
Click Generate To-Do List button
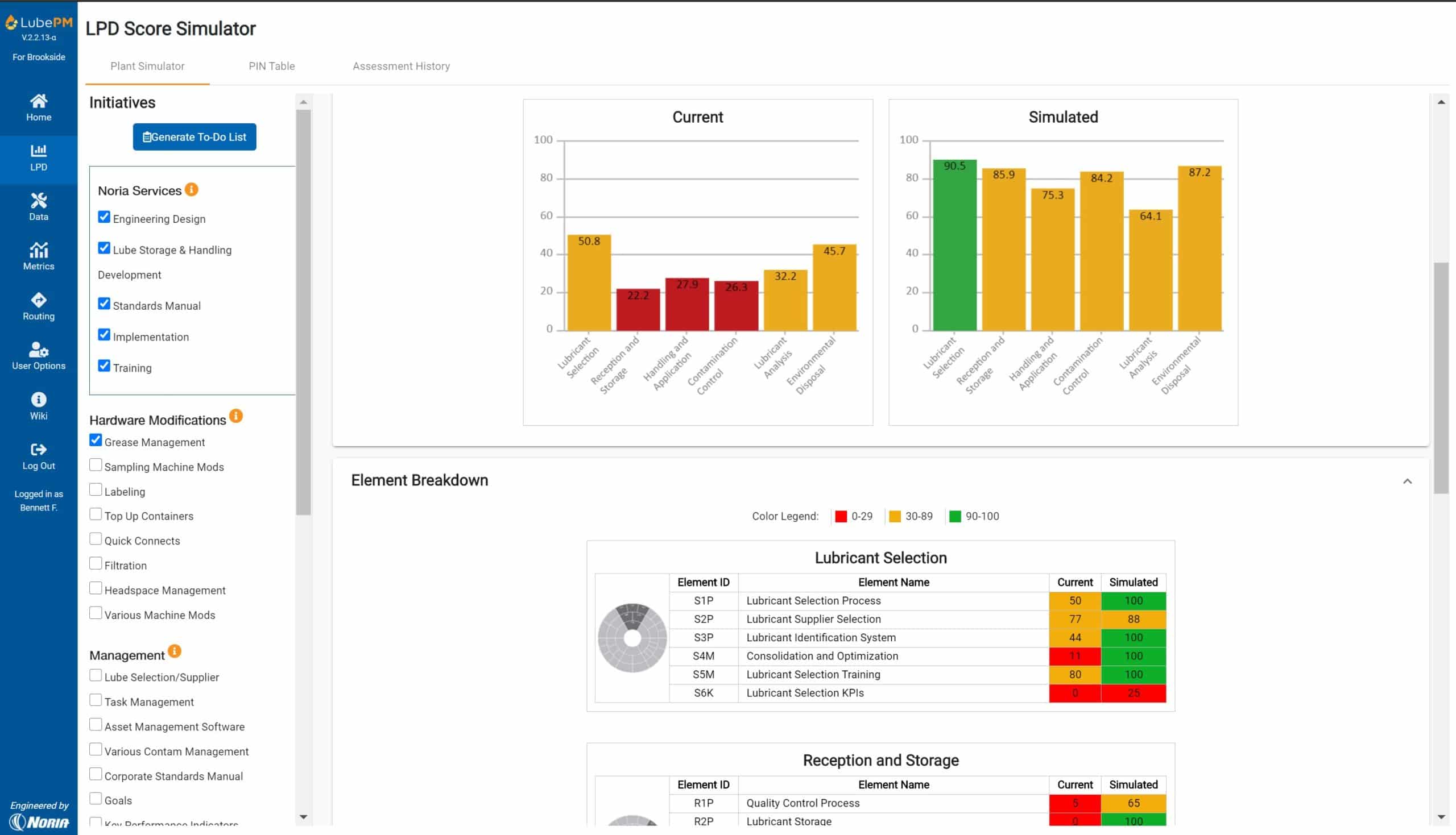point(195,137)
